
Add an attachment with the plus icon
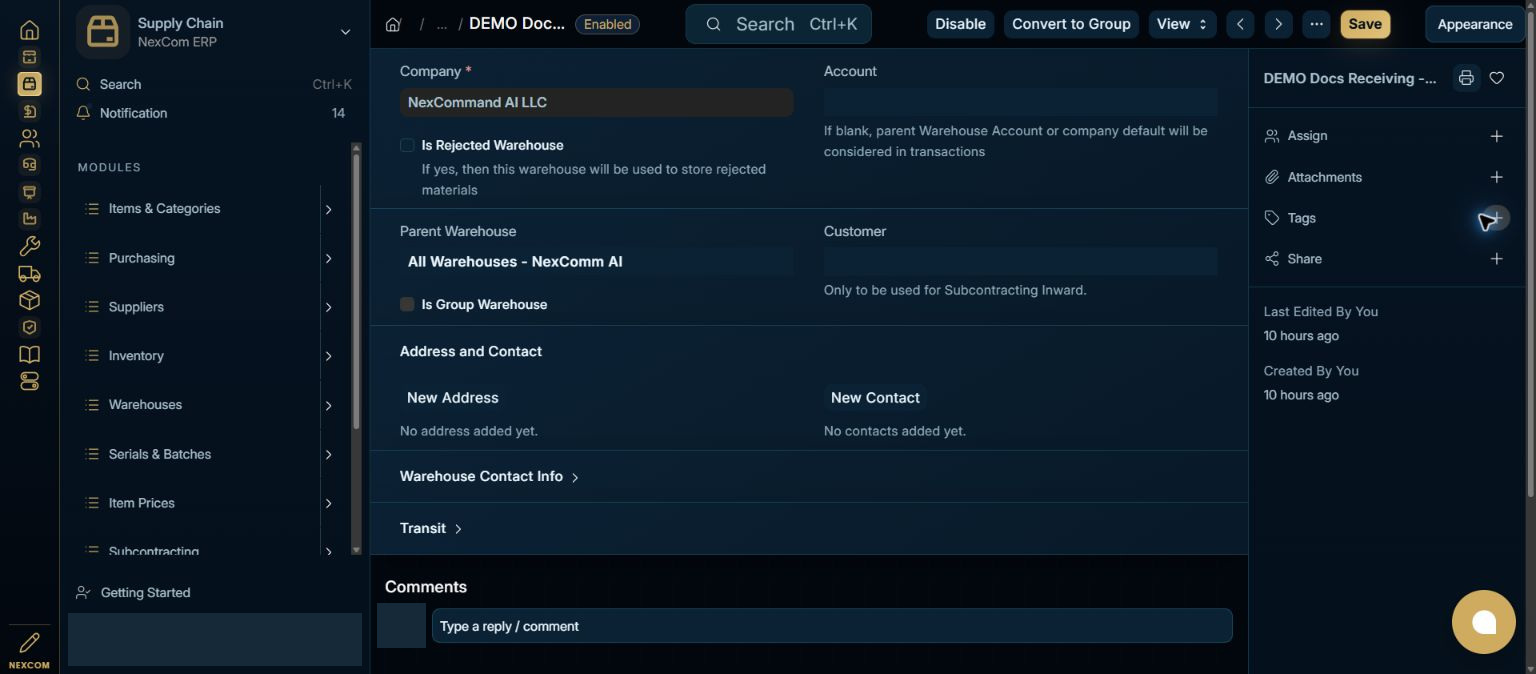tap(1496, 177)
